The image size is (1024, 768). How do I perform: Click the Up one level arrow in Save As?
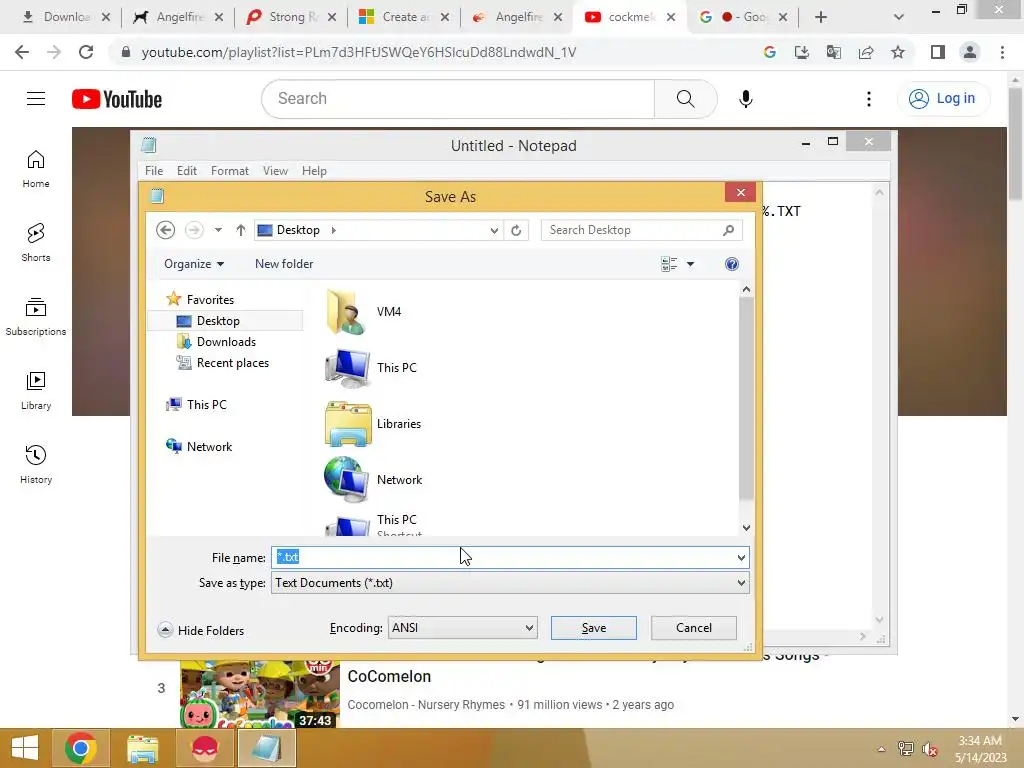(240, 230)
